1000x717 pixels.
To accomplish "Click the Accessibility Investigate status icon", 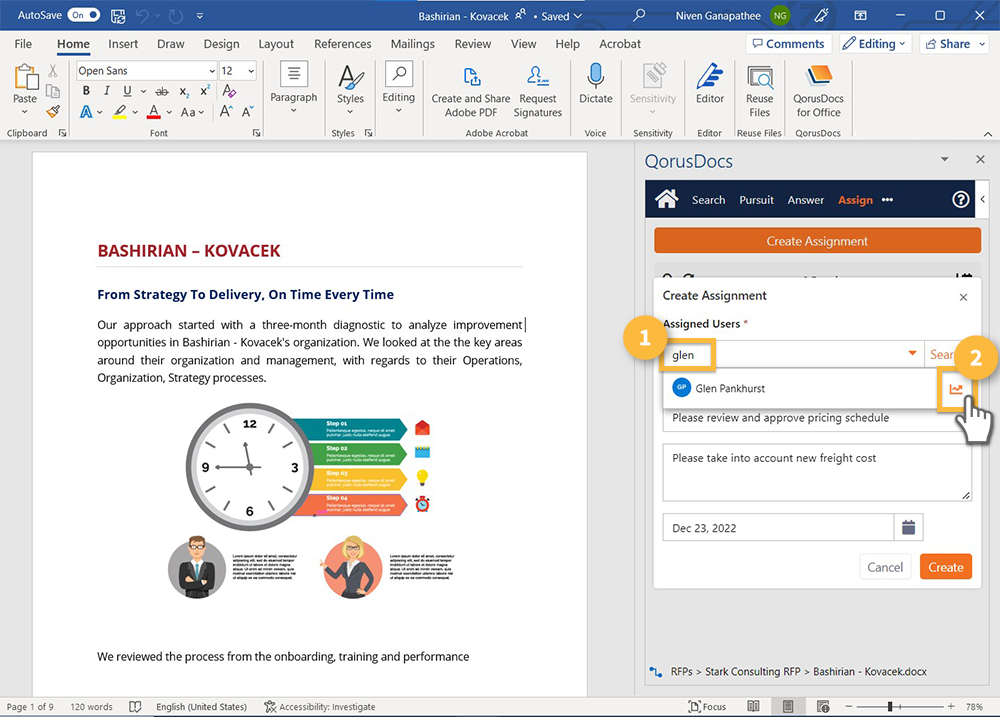I will pos(270,706).
